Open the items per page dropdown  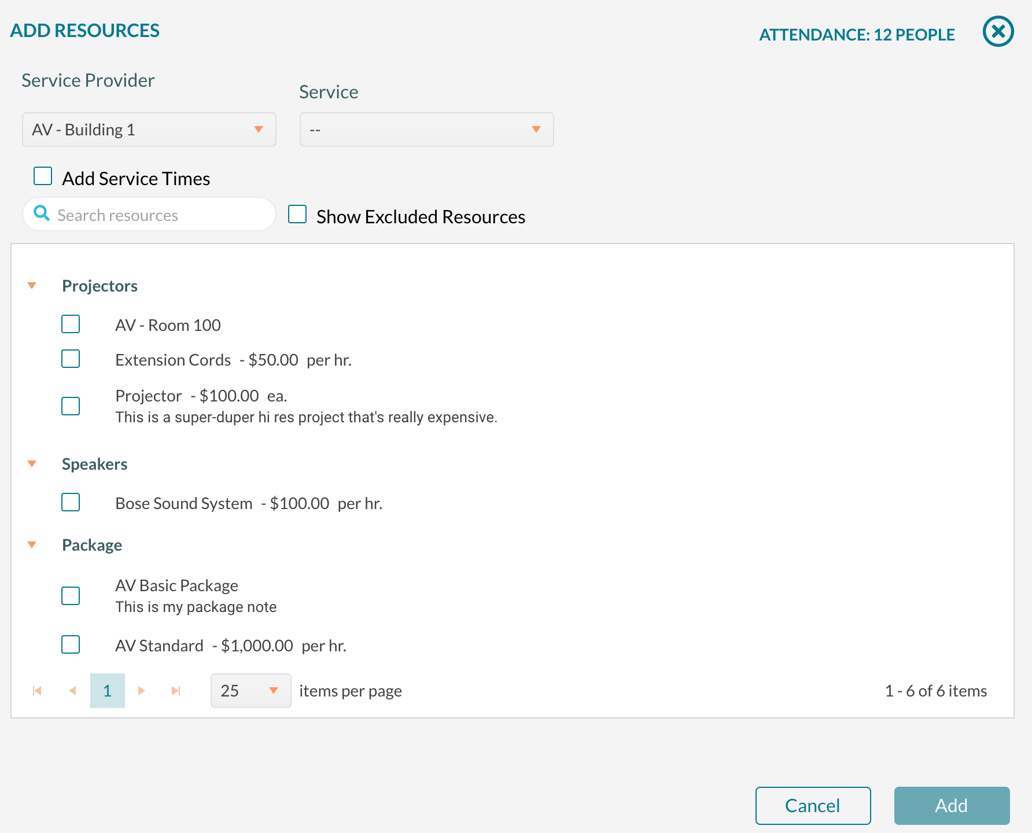click(x=251, y=690)
